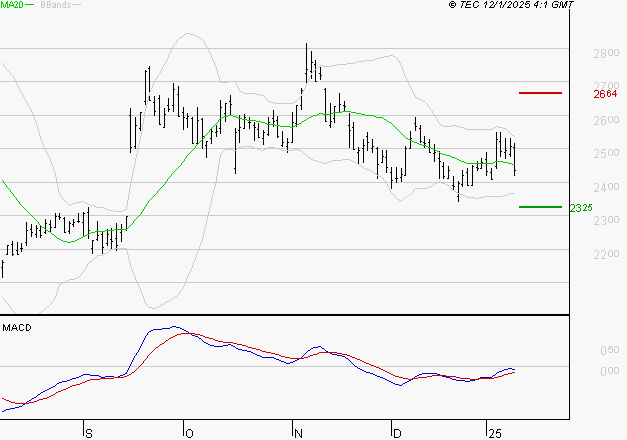This screenshot has width=627, height=440.
Task: Click the highest price bar in early November
Action: (307, 58)
